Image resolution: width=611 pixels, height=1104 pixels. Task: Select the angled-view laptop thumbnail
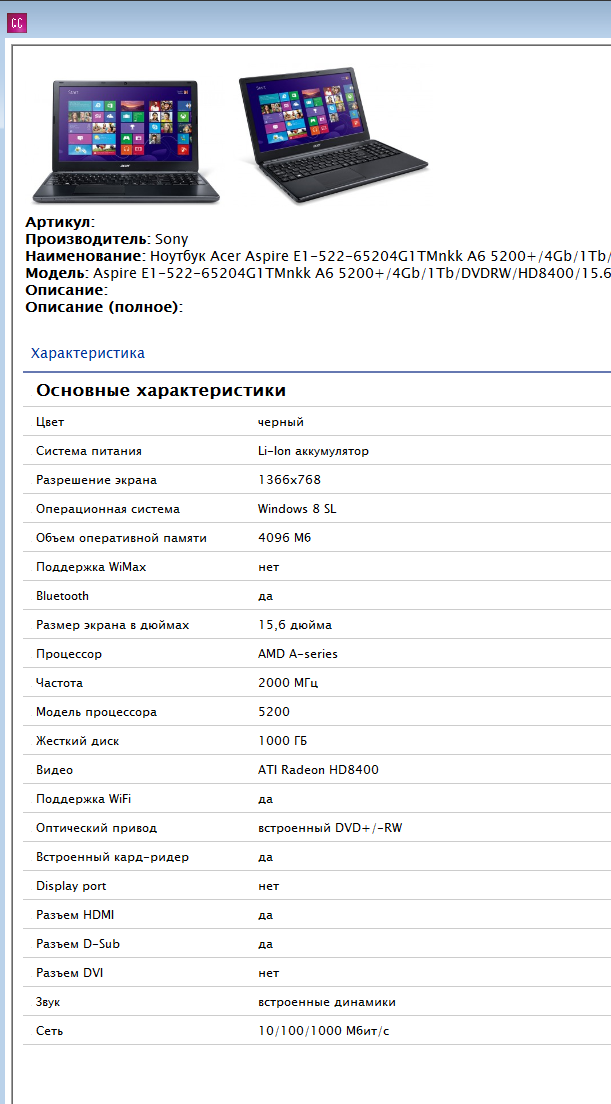point(333,136)
